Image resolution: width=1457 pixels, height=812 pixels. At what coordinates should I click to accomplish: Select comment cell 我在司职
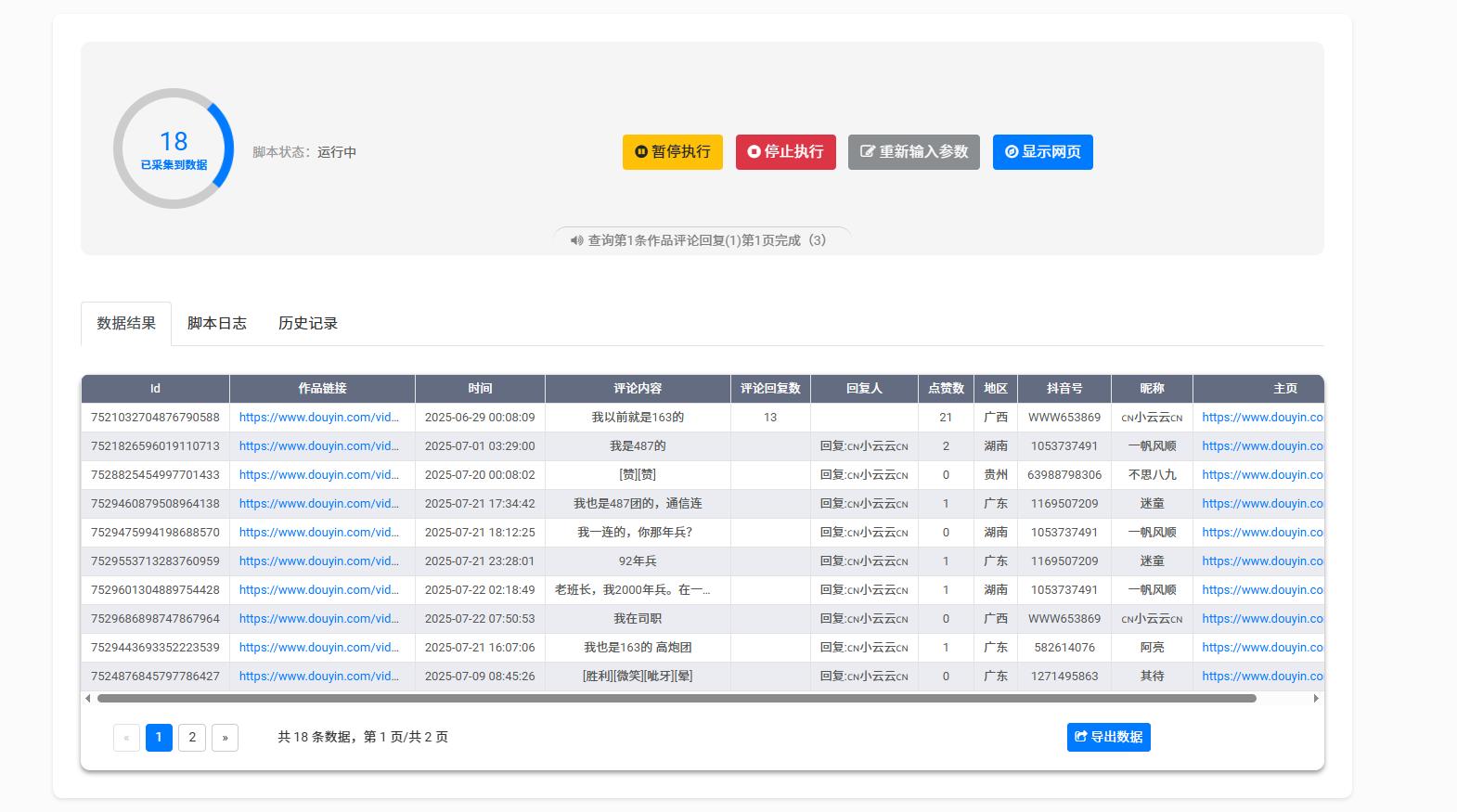(638, 619)
